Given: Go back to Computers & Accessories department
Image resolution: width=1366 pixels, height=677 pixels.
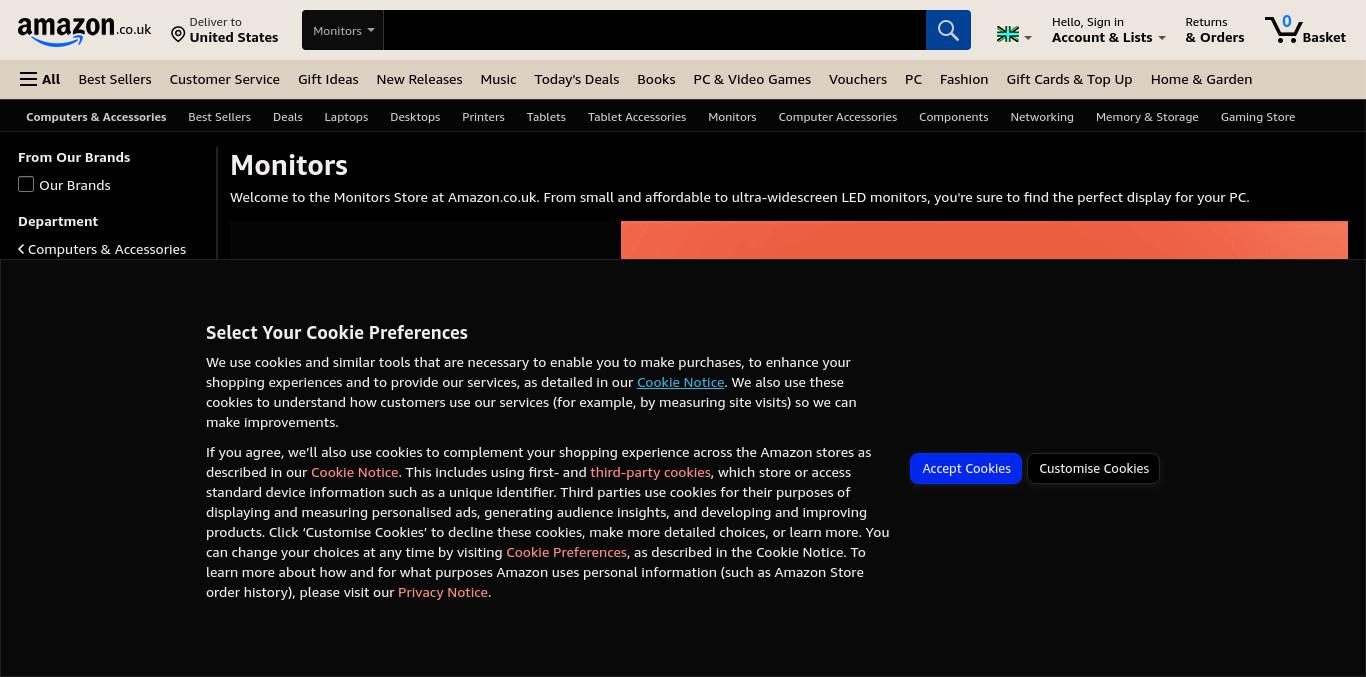Looking at the screenshot, I should [102, 249].
